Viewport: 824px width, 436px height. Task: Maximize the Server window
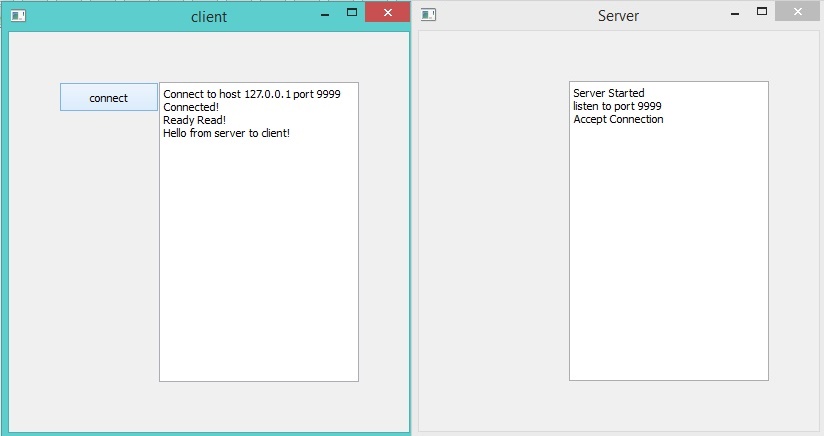[762, 13]
